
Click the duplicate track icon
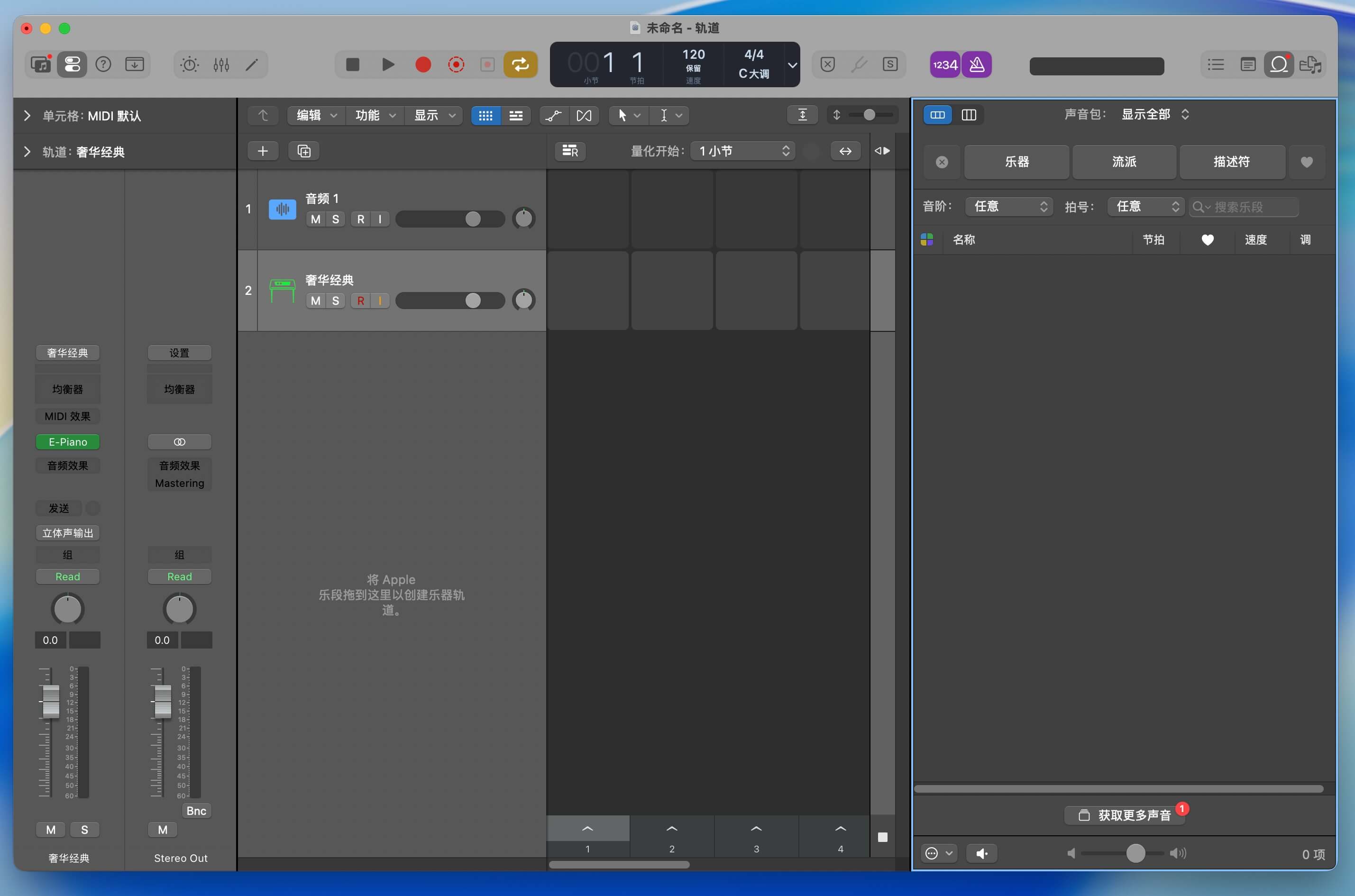[x=304, y=151]
